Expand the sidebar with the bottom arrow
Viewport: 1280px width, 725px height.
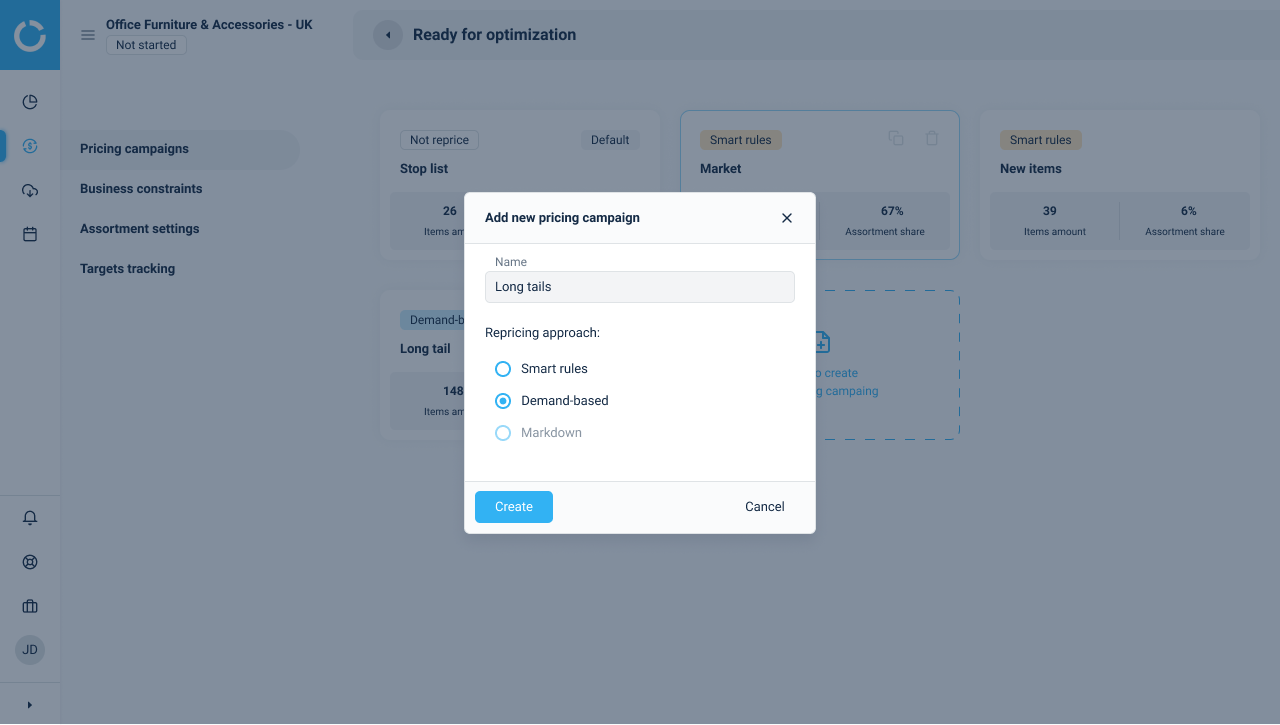[30, 705]
